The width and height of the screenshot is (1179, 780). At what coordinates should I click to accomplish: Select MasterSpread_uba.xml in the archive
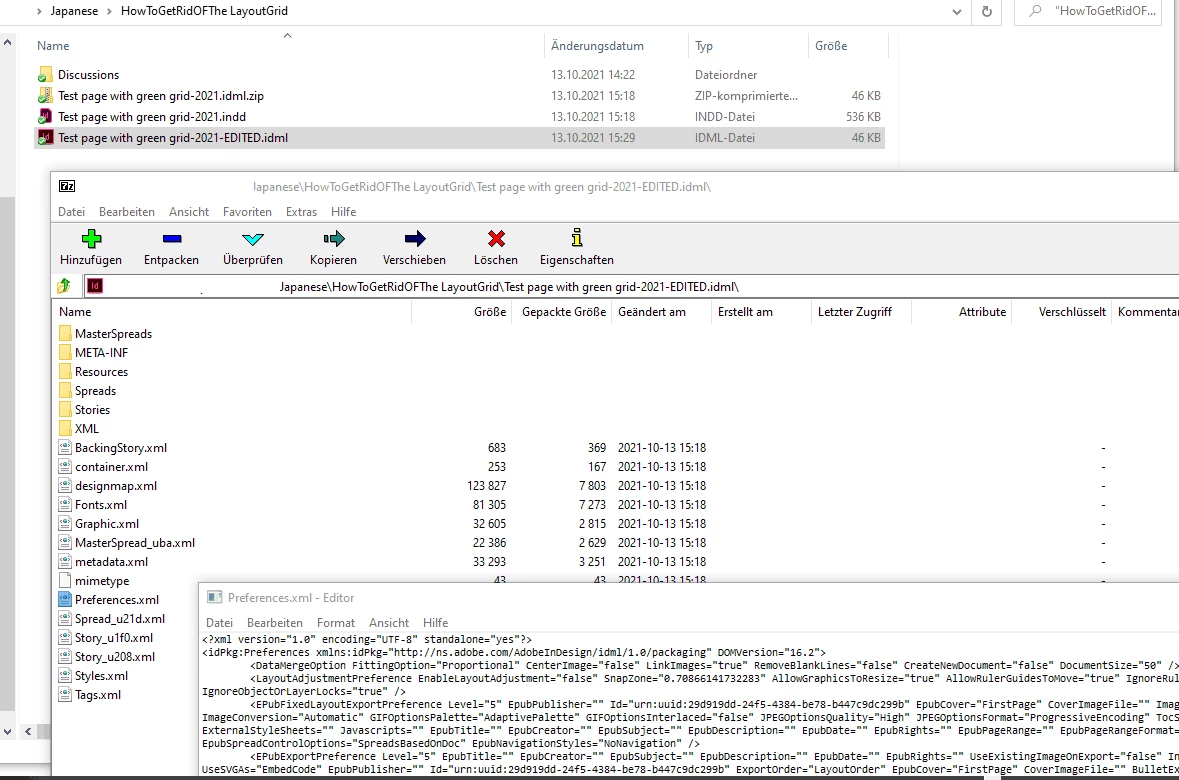click(x=135, y=542)
